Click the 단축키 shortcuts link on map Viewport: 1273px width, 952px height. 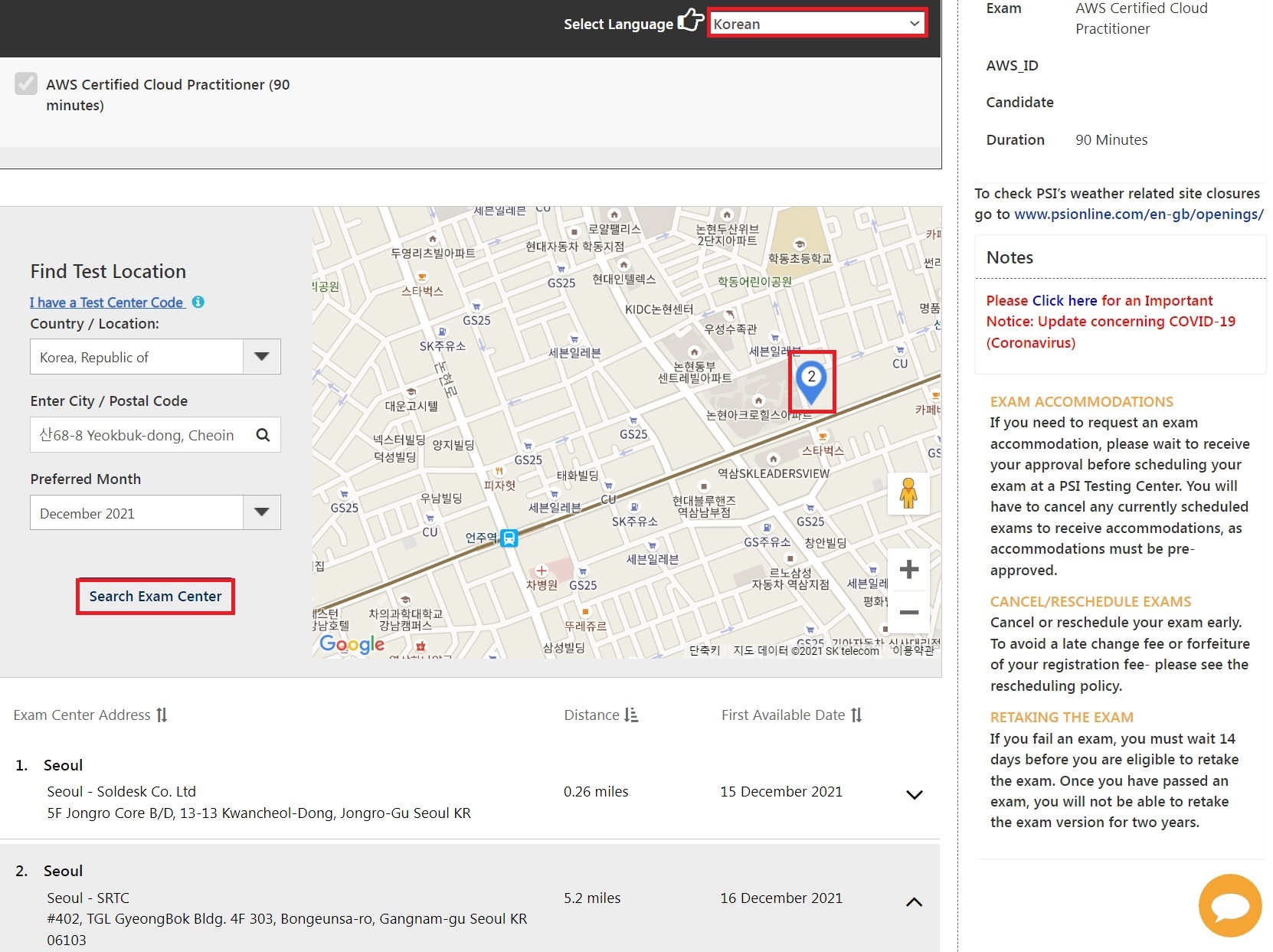705,651
